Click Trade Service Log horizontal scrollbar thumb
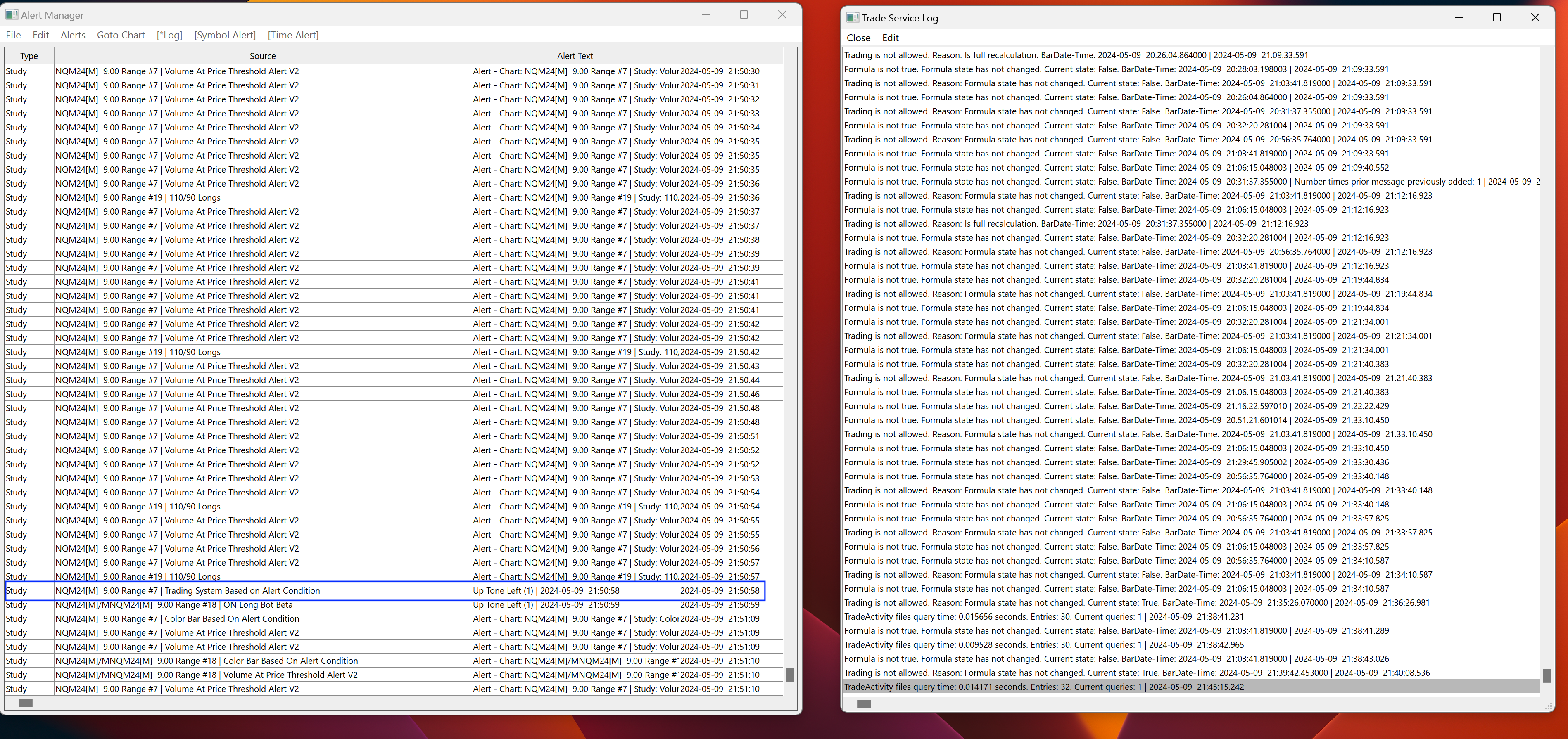The height and width of the screenshot is (739, 1568). (x=864, y=704)
